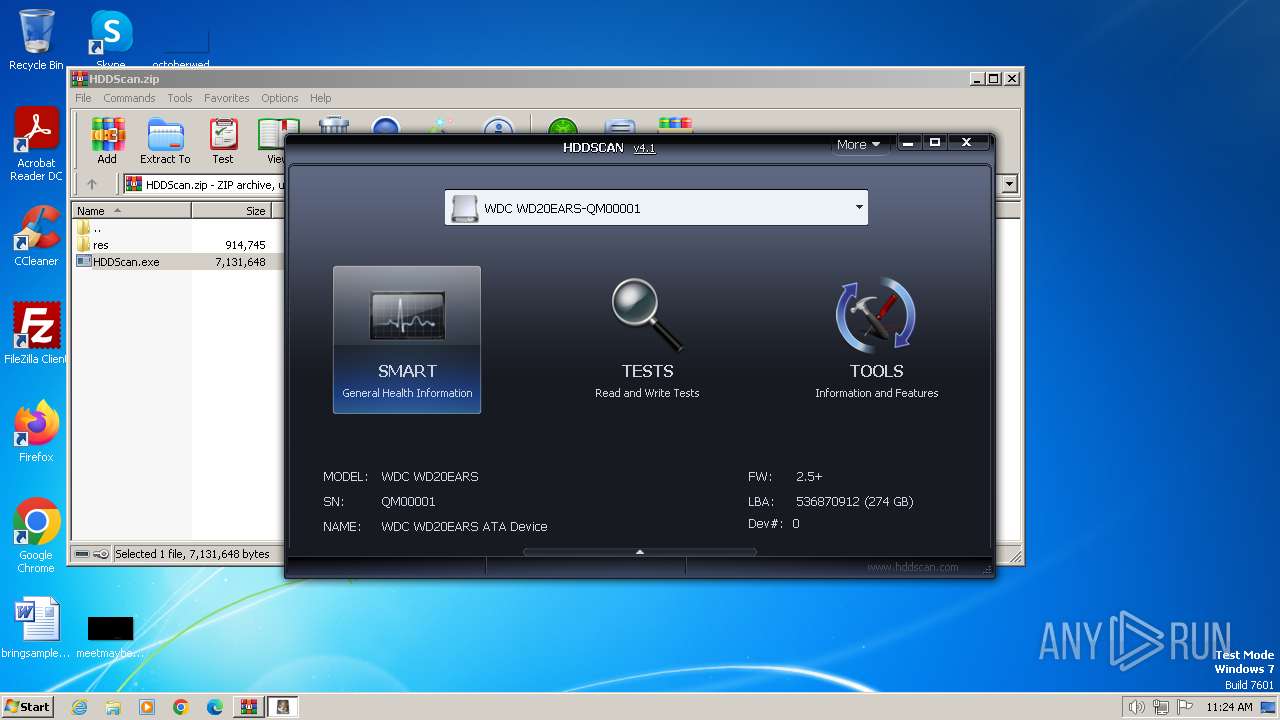Open the Recycle Bin desktop icon
This screenshot has width=1280, height=720.
[36, 40]
